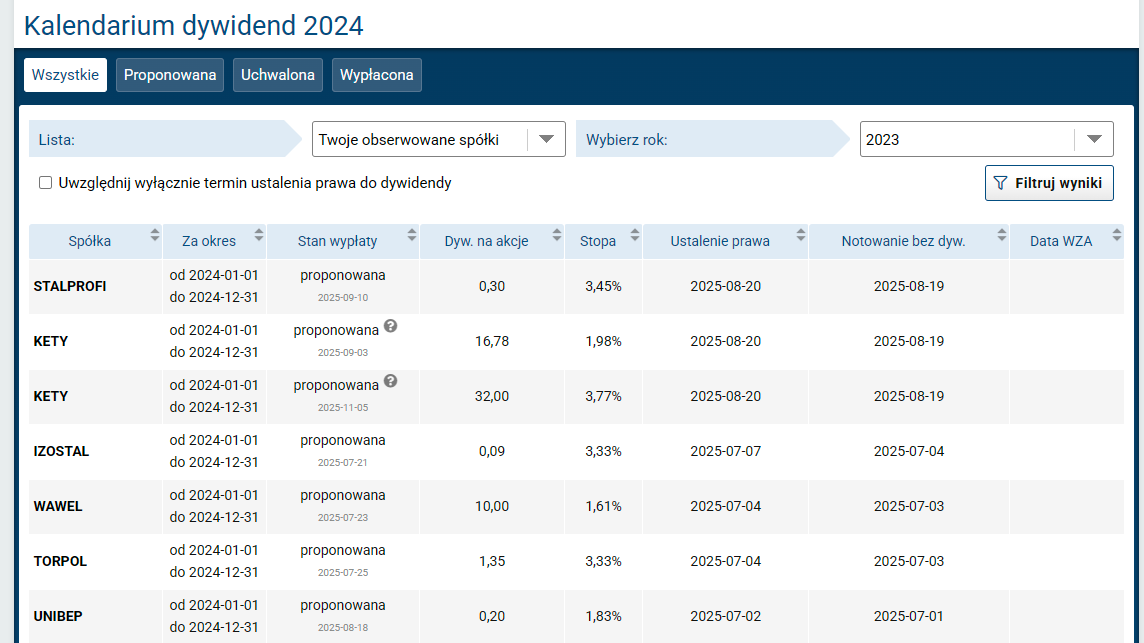Select the 1,83% yield for UNIBEP
Screen dimensions: 1144x643
tap(603, 616)
